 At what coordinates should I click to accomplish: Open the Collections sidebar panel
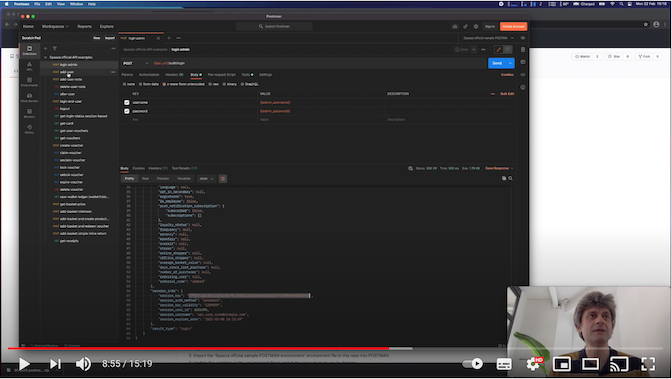(x=29, y=50)
